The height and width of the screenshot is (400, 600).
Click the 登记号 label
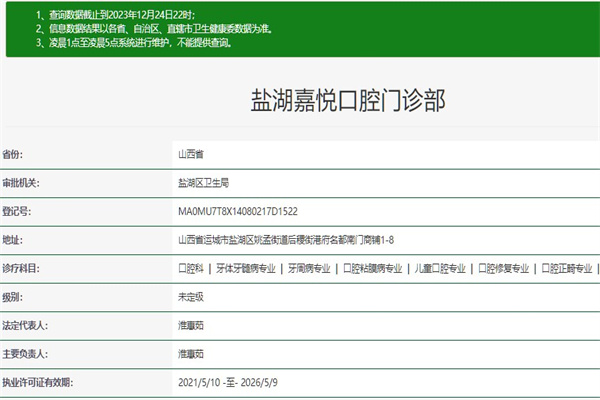tap(16, 211)
